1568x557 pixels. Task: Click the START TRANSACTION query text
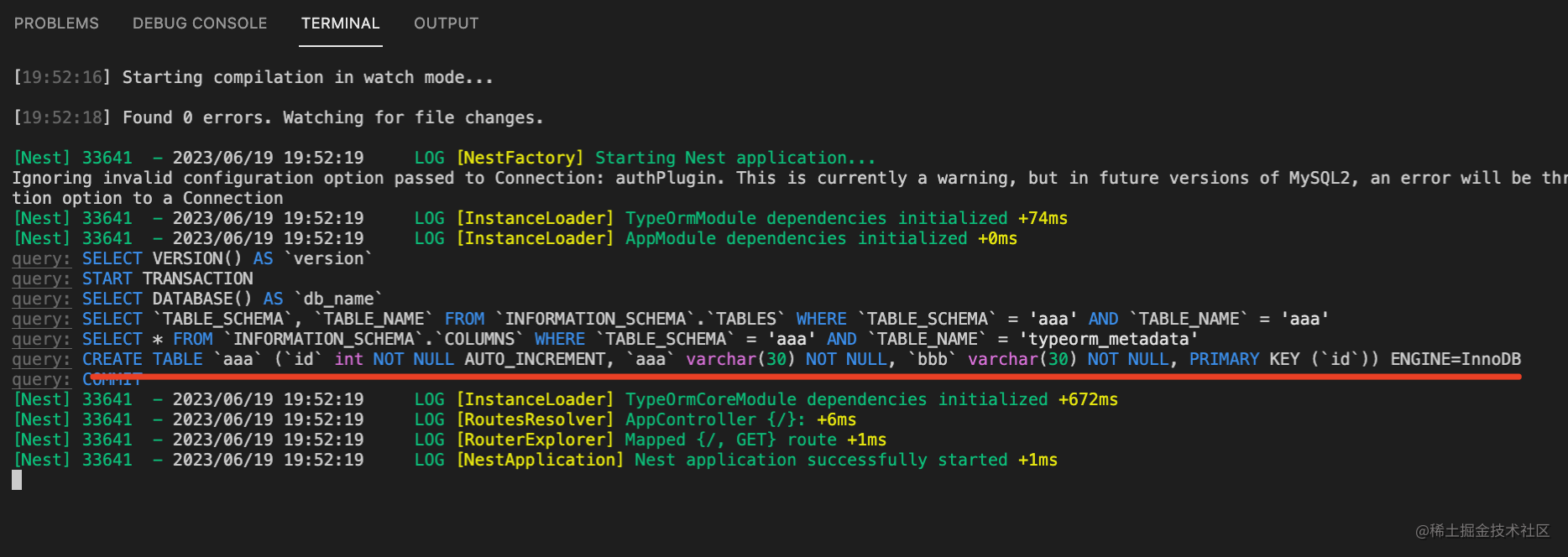pos(167,278)
